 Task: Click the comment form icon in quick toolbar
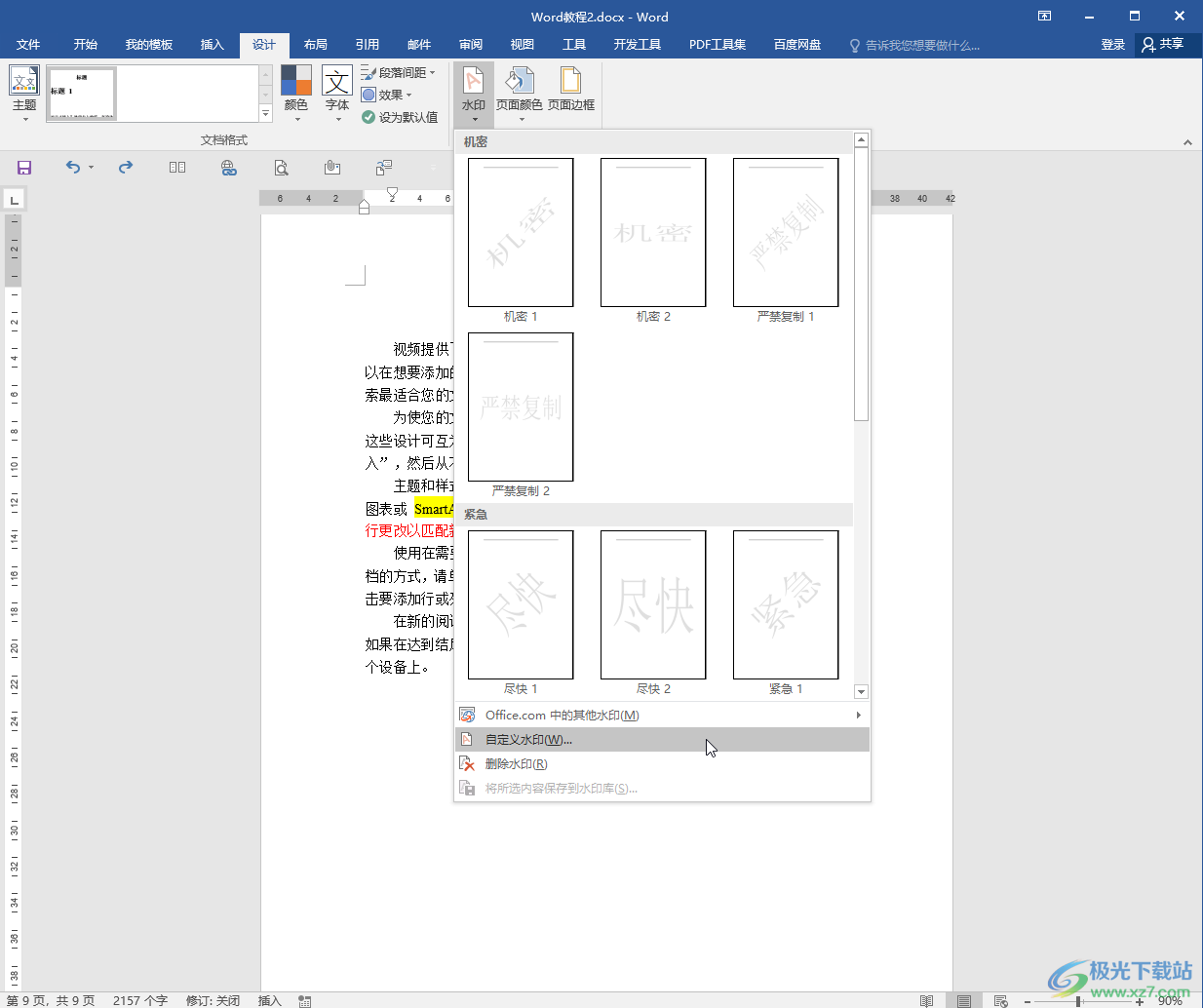coord(384,168)
